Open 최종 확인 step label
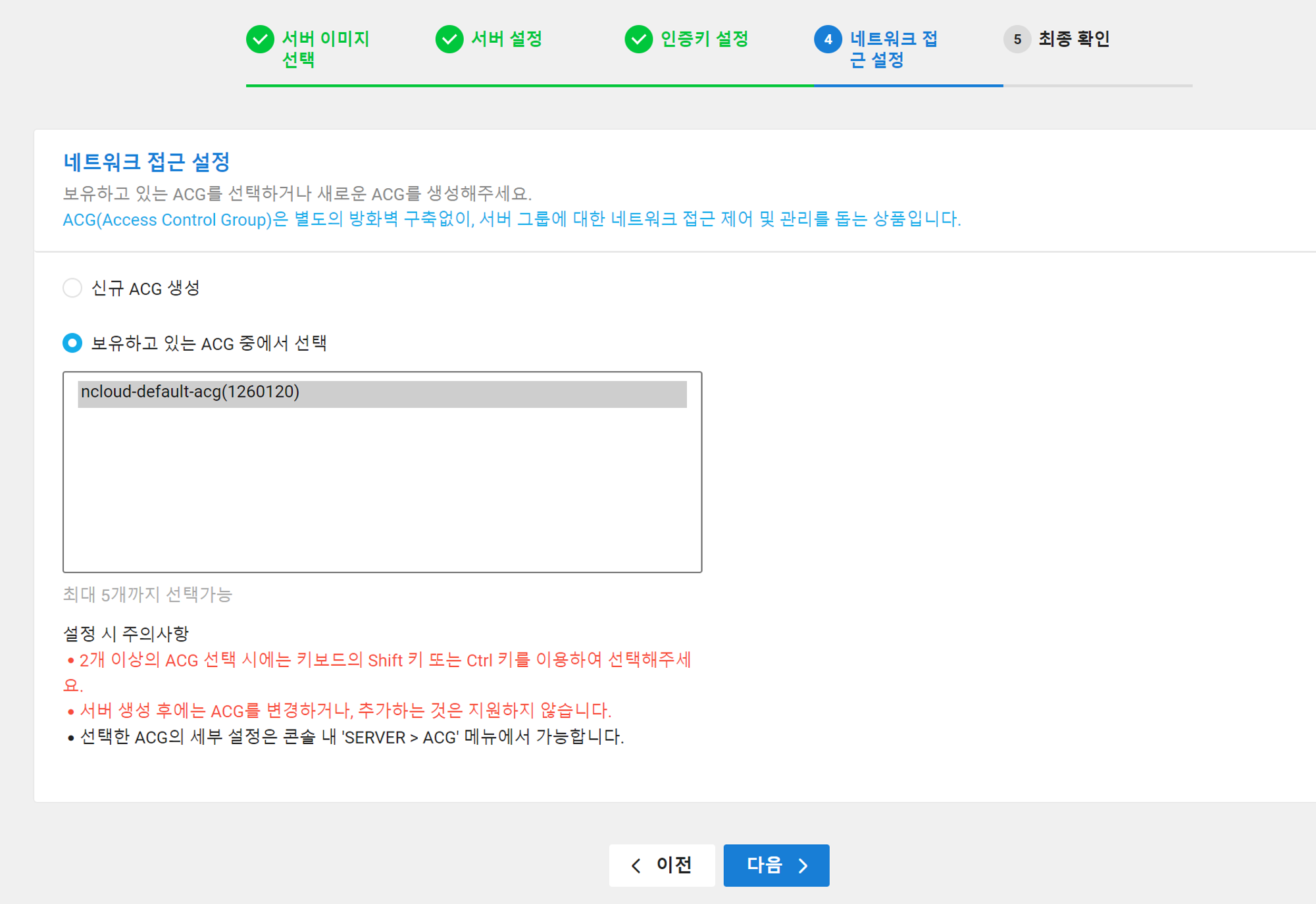The image size is (1316, 904). click(x=1074, y=39)
